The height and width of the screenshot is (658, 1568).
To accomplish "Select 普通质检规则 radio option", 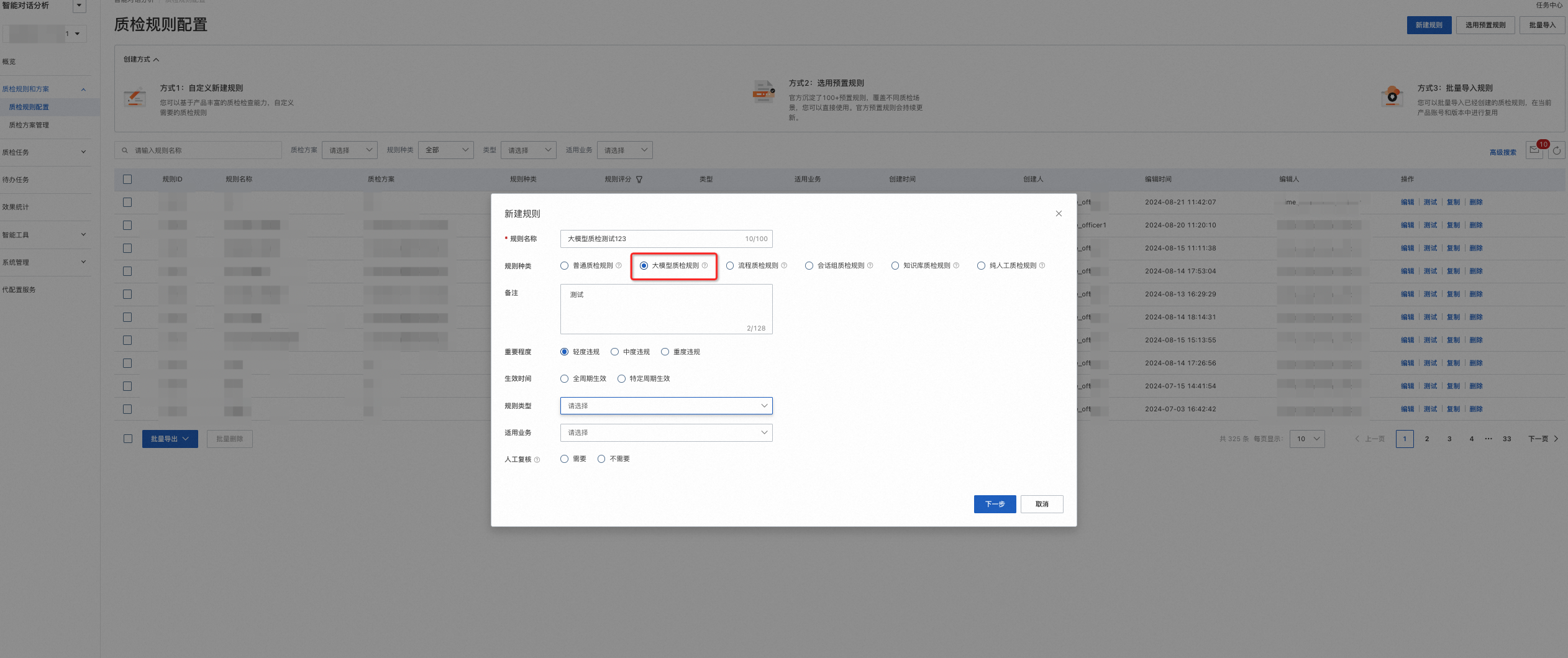I will [564, 265].
